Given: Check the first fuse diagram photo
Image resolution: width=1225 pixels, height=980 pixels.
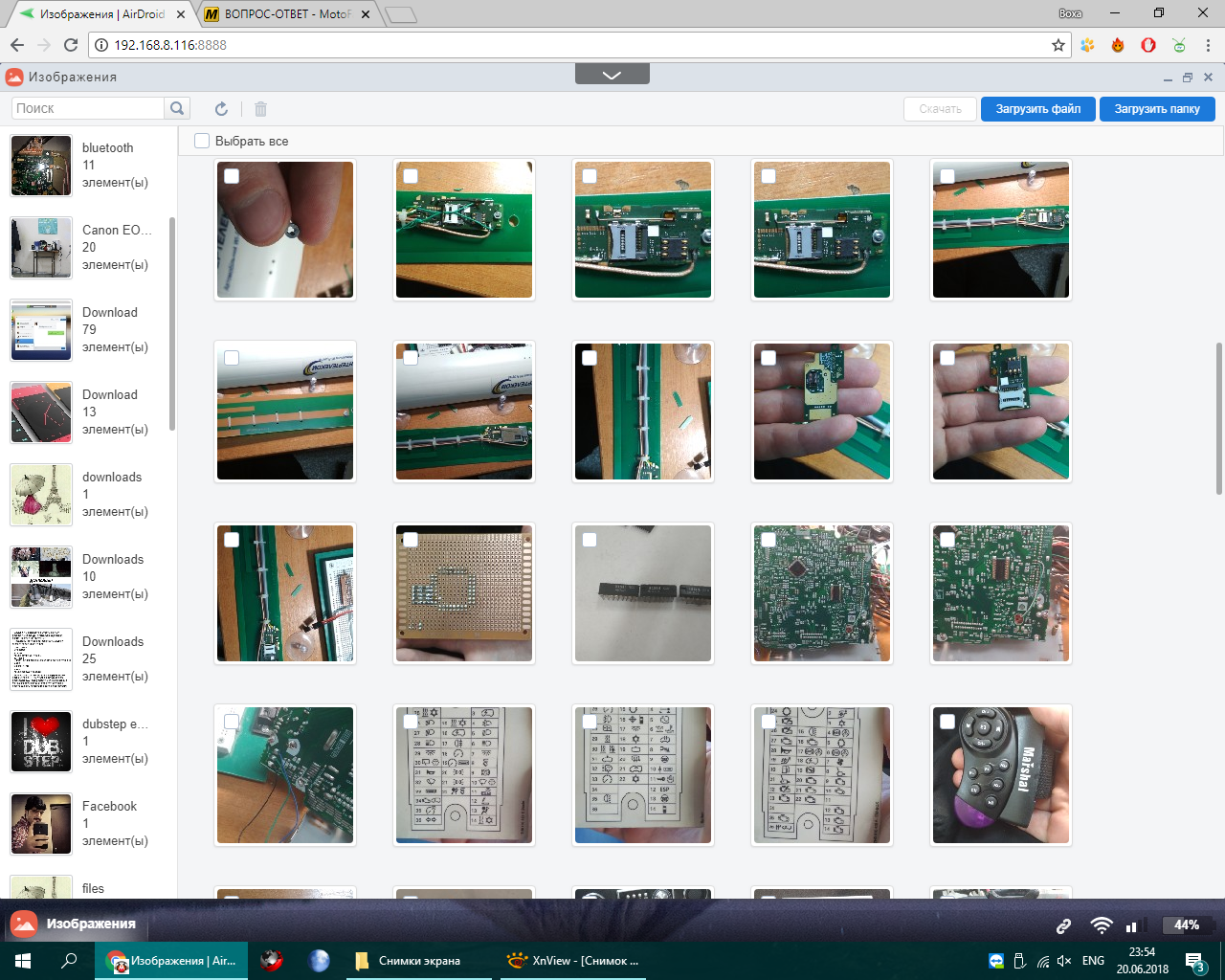Looking at the screenshot, I should (411, 722).
